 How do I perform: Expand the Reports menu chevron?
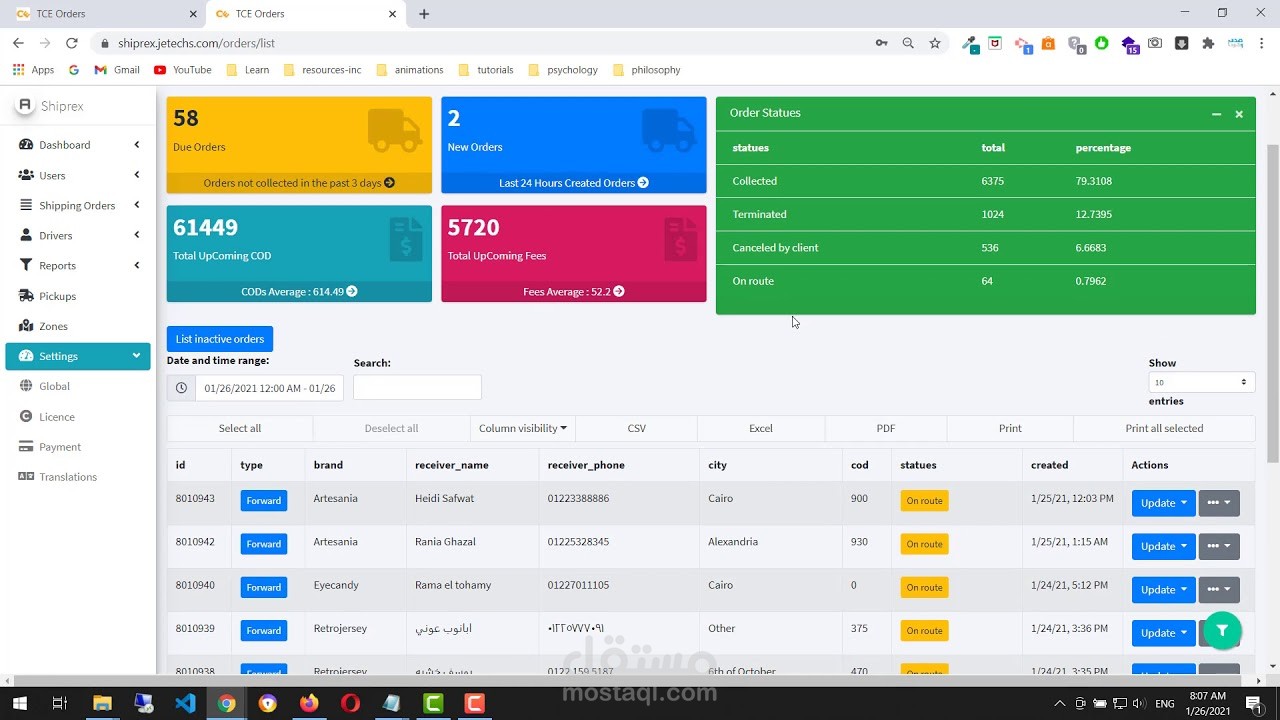pyautogui.click(x=136, y=265)
